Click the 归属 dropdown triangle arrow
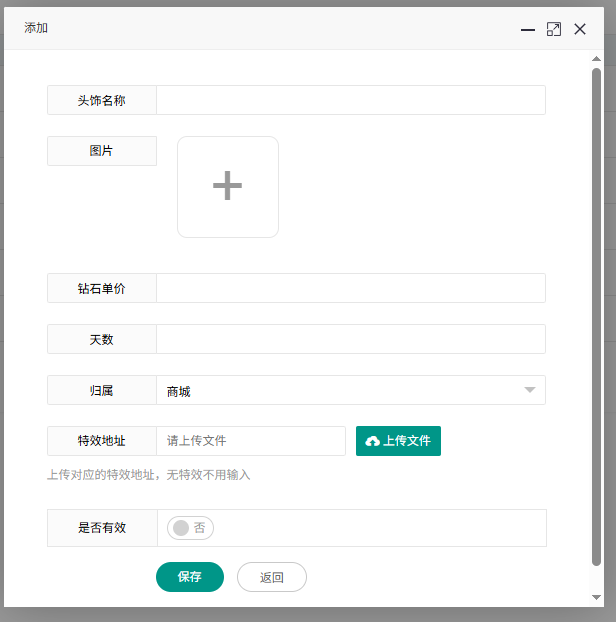Viewport: 616px width, 622px height. pyautogui.click(x=530, y=390)
